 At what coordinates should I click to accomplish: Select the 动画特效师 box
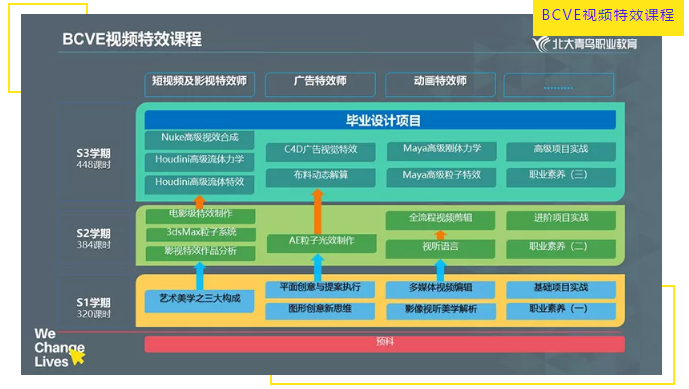[x=440, y=84]
